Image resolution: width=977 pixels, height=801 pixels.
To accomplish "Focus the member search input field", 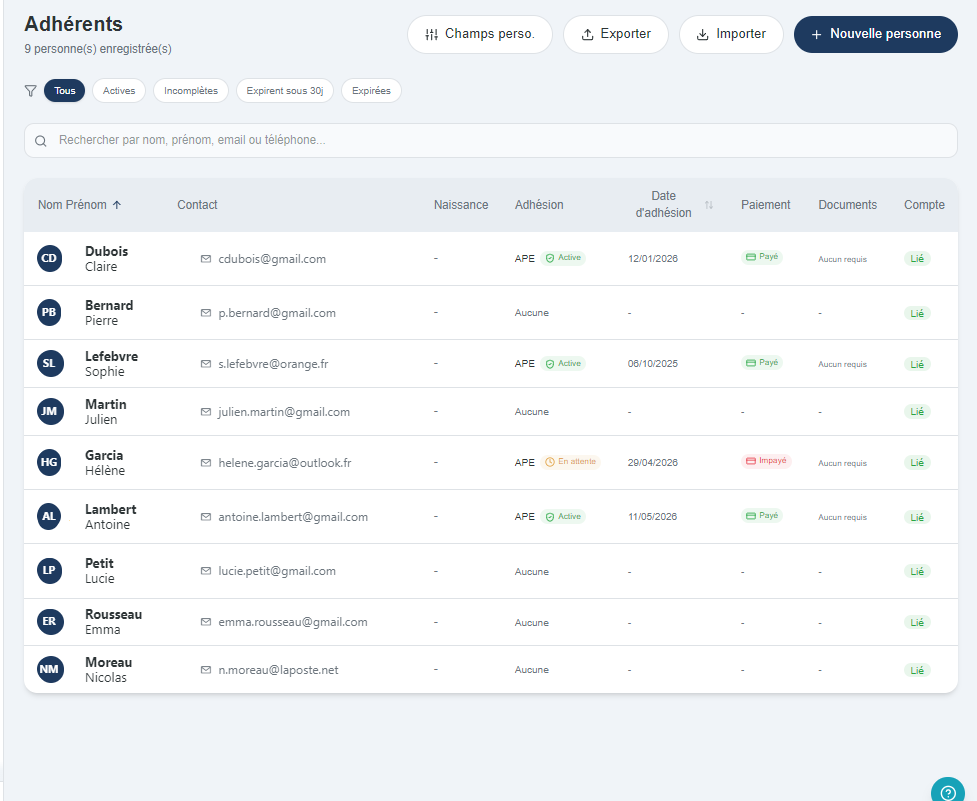I will click(490, 140).
